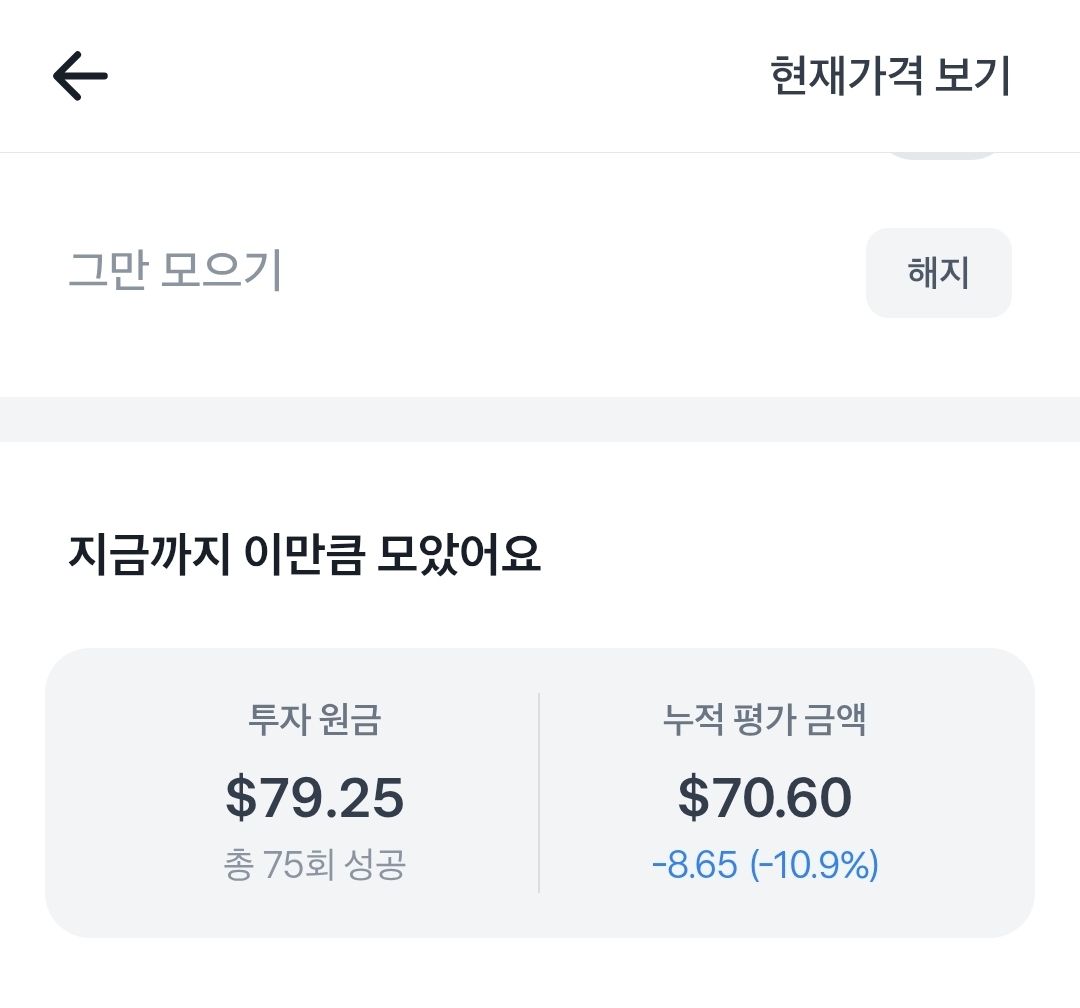Image resolution: width=1080 pixels, height=1008 pixels.
Task: Click blank space between 그만 모으기 and 해지
Action: pyautogui.click(x=570, y=271)
